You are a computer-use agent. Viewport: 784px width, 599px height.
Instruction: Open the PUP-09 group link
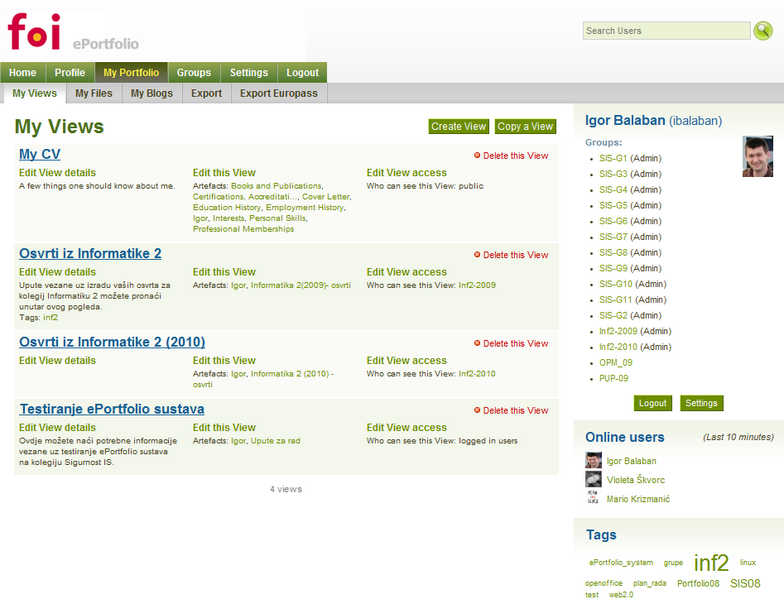614,378
